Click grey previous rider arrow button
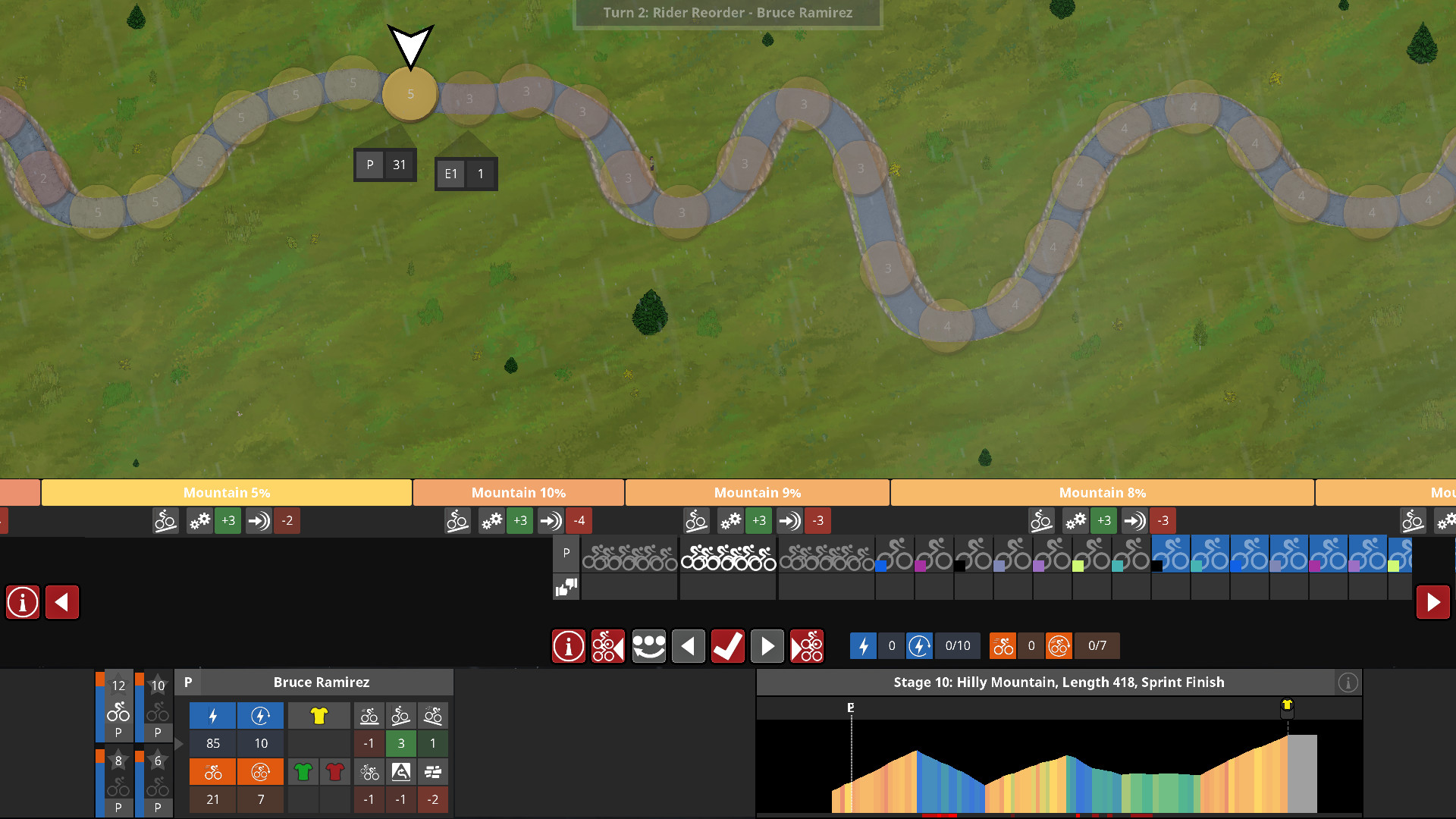This screenshot has height=819, width=1456. (x=688, y=646)
